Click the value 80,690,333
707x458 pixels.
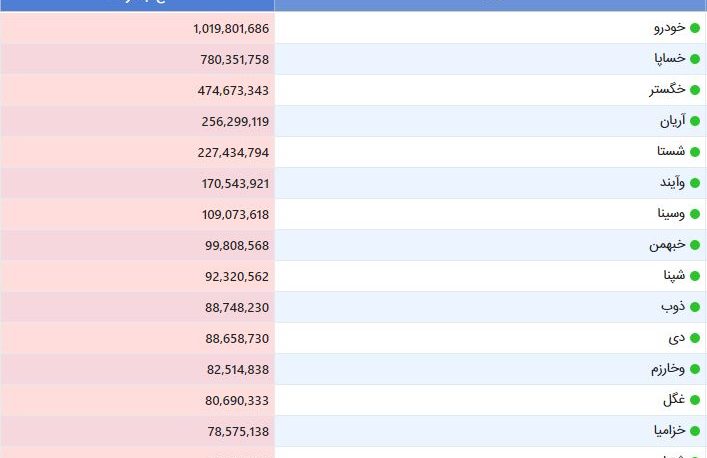click(237, 401)
